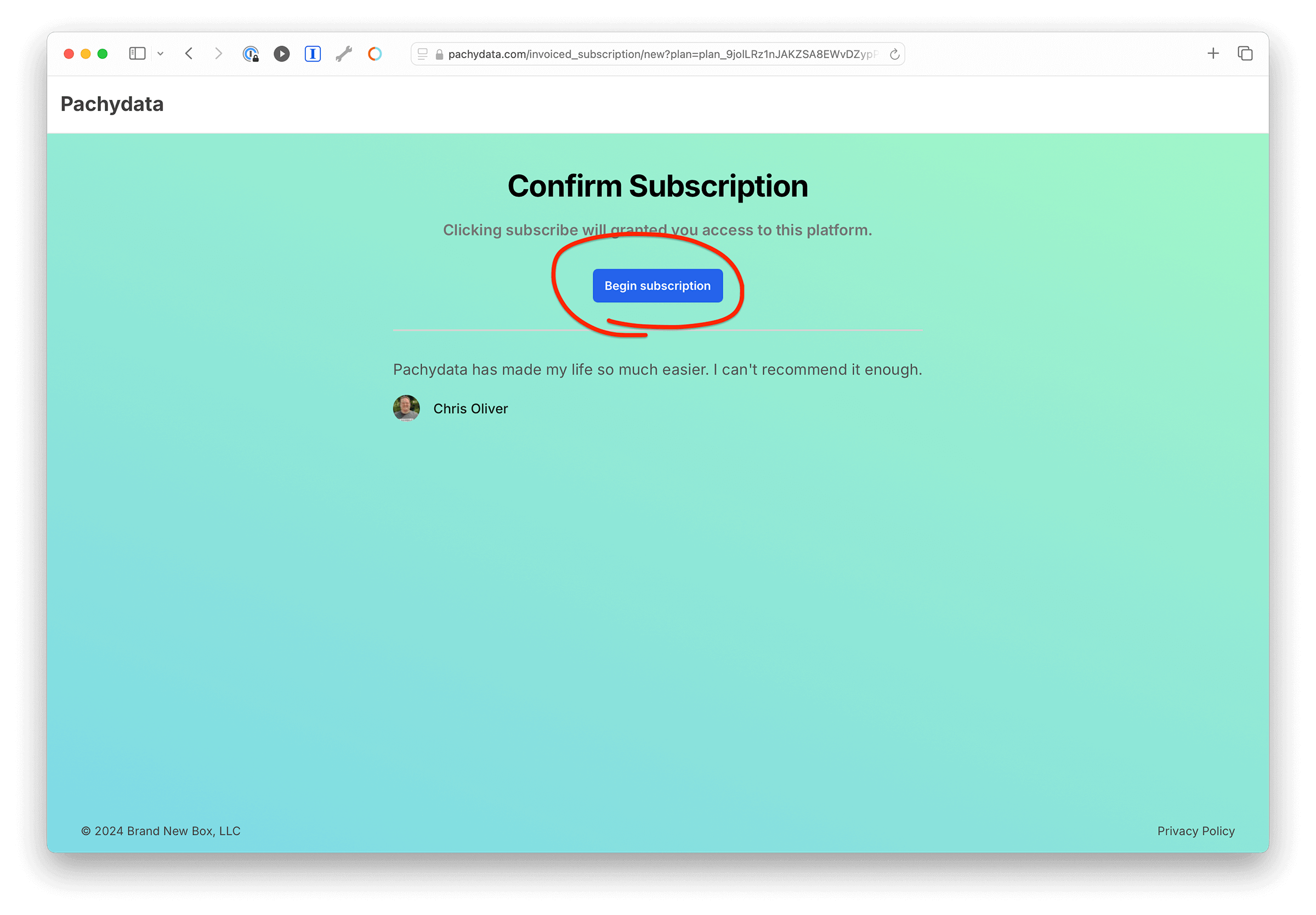This screenshot has width=1316, height=915.
Task: Click the address bar URL field
Action: [x=657, y=54]
